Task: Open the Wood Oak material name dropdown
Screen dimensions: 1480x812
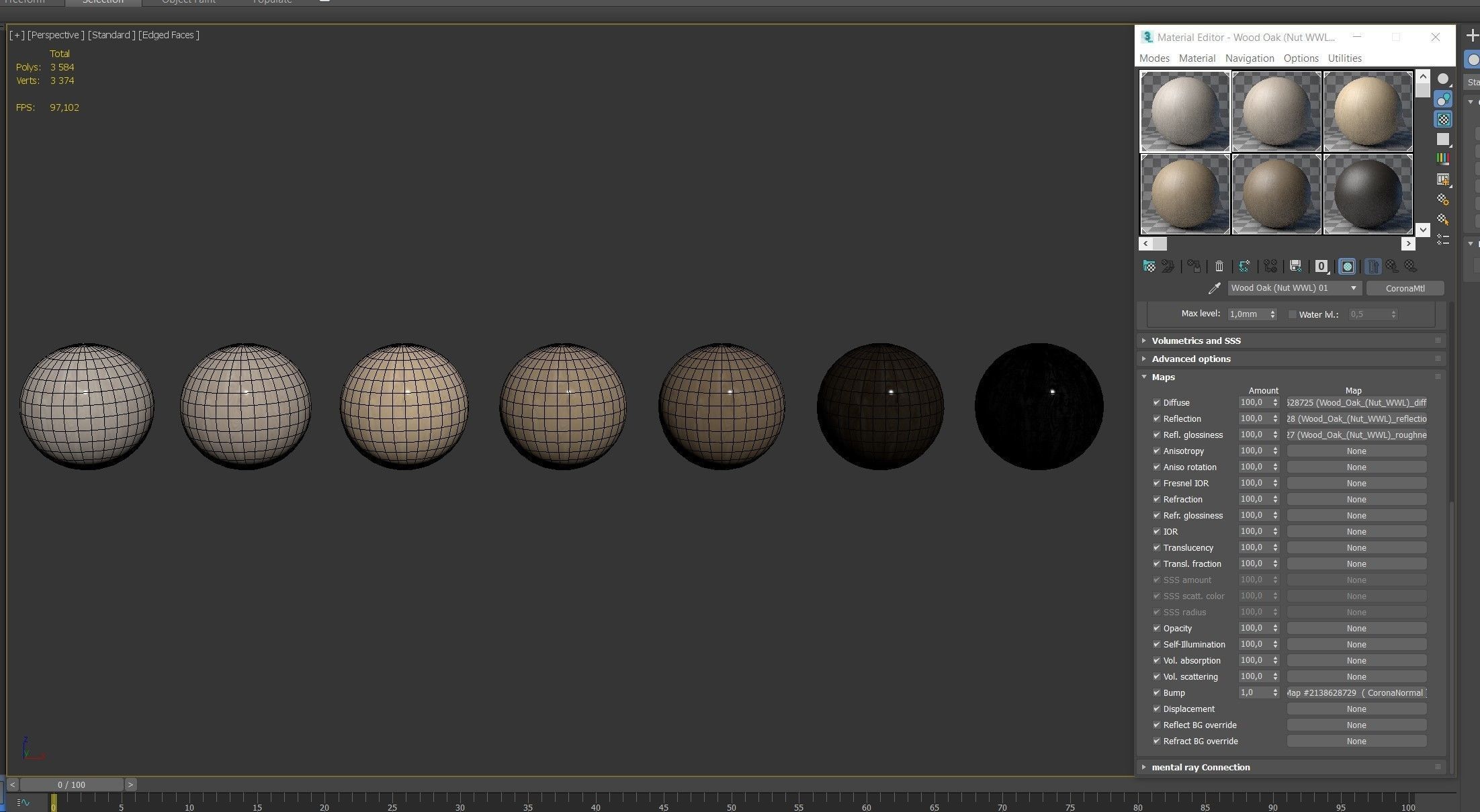Action: (1353, 288)
